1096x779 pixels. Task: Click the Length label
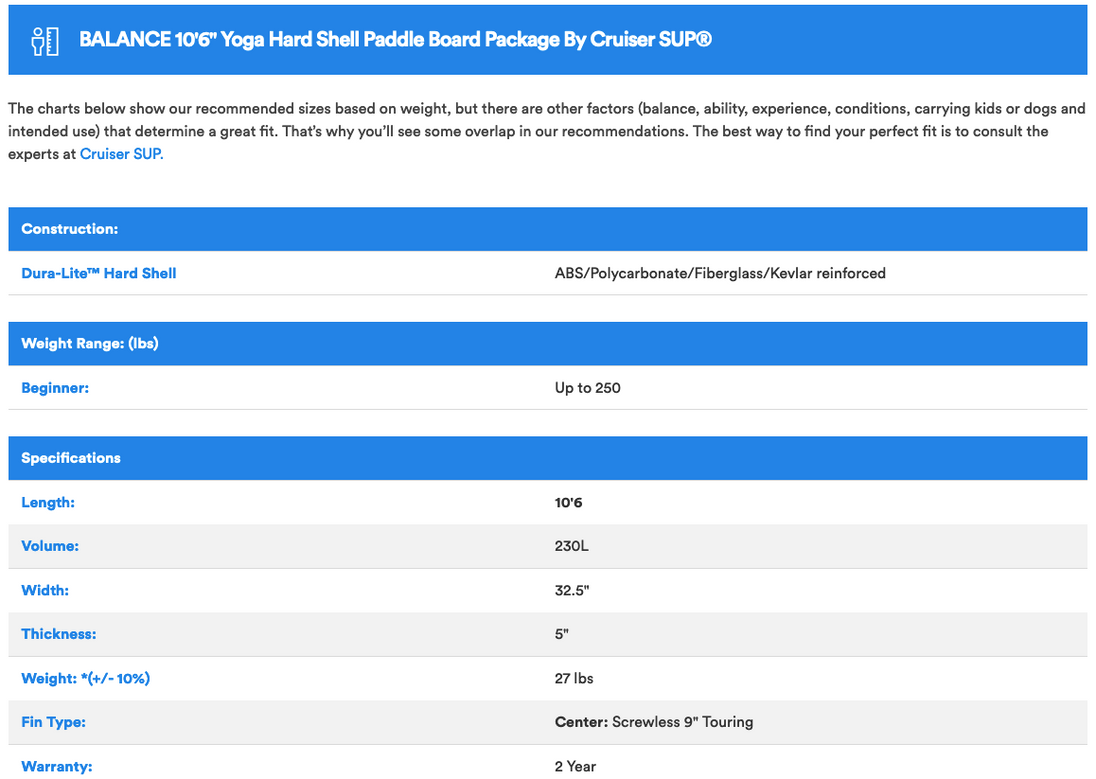pyautogui.click(x=48, y=503)
